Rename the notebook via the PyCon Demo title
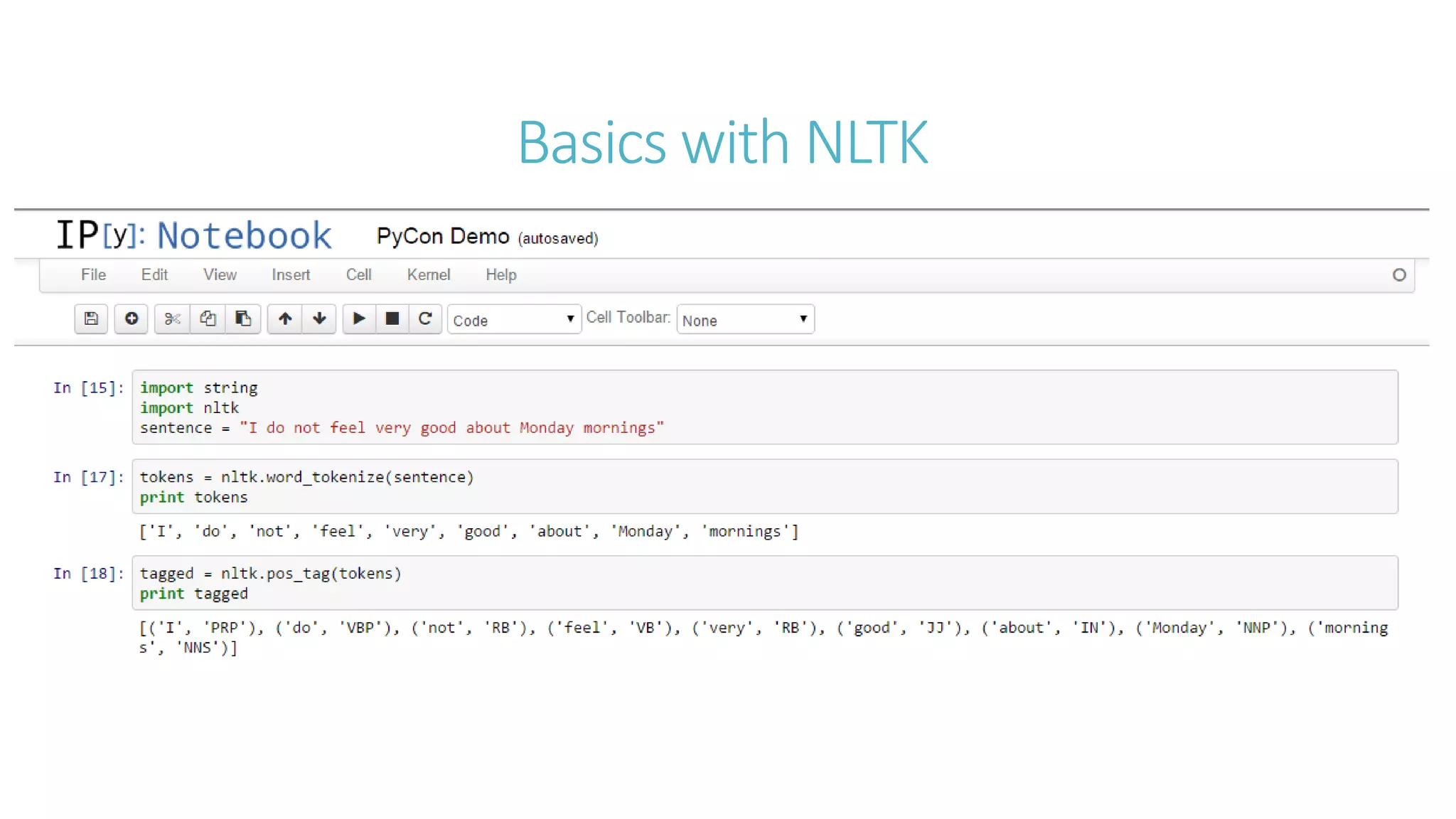This screenshot has width=1456, height=819. (x=442, y=237)
